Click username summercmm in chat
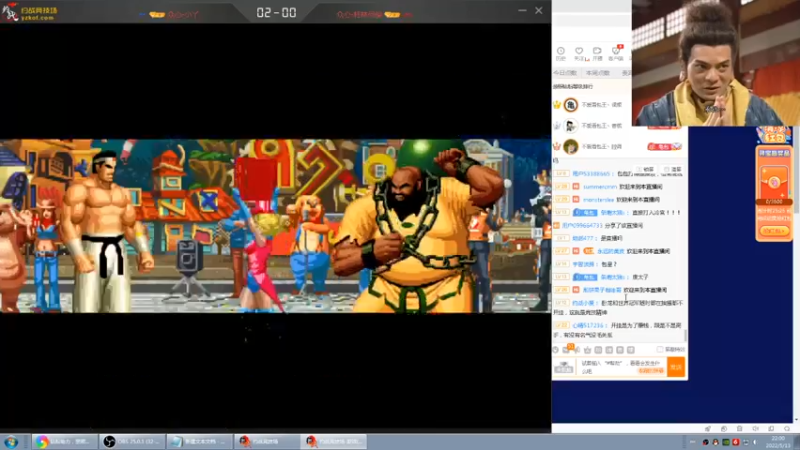800x450 pixels. pyautogui.click(x=599, y=187)
